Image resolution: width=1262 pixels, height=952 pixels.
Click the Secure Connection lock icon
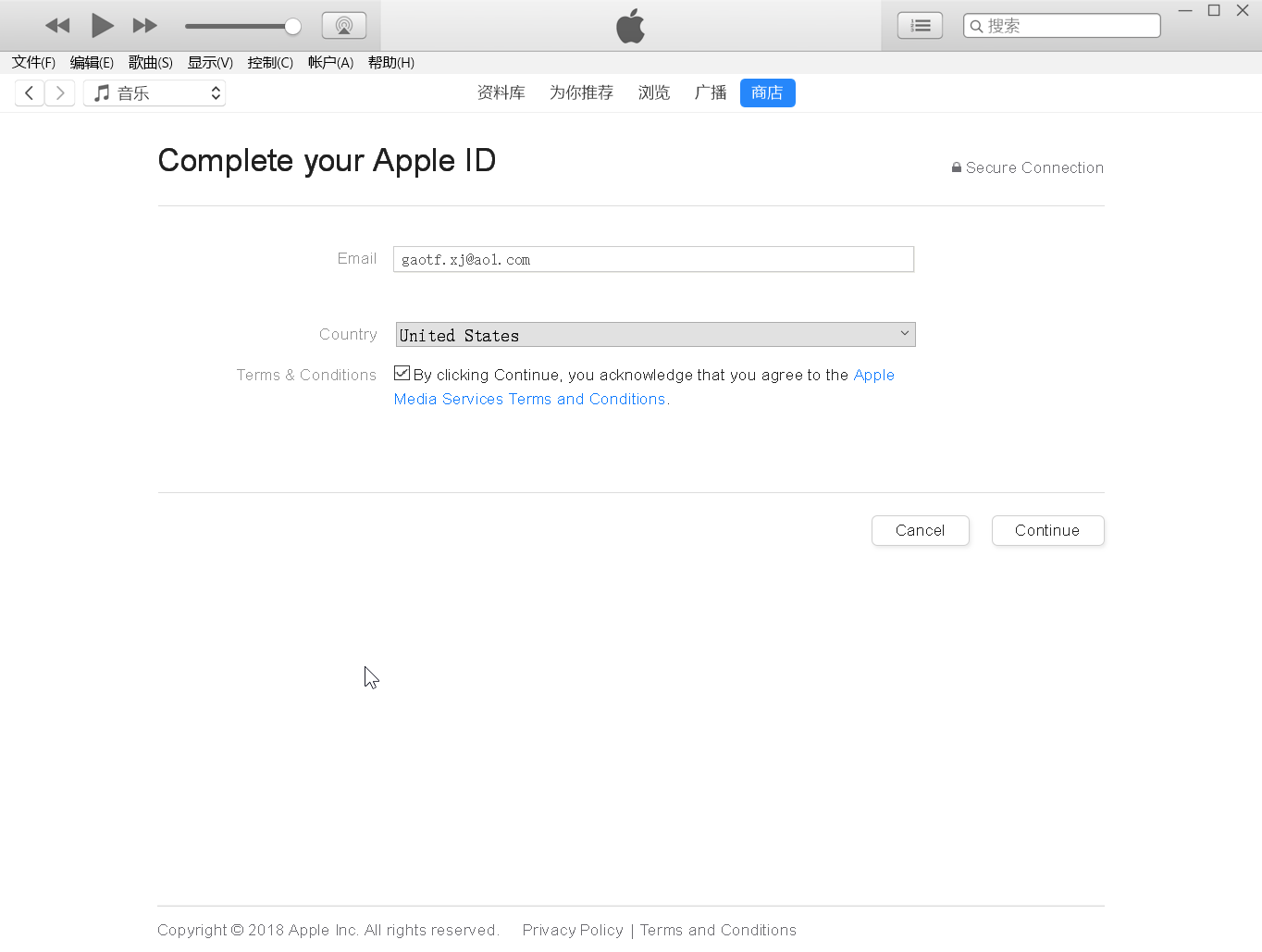957,167
